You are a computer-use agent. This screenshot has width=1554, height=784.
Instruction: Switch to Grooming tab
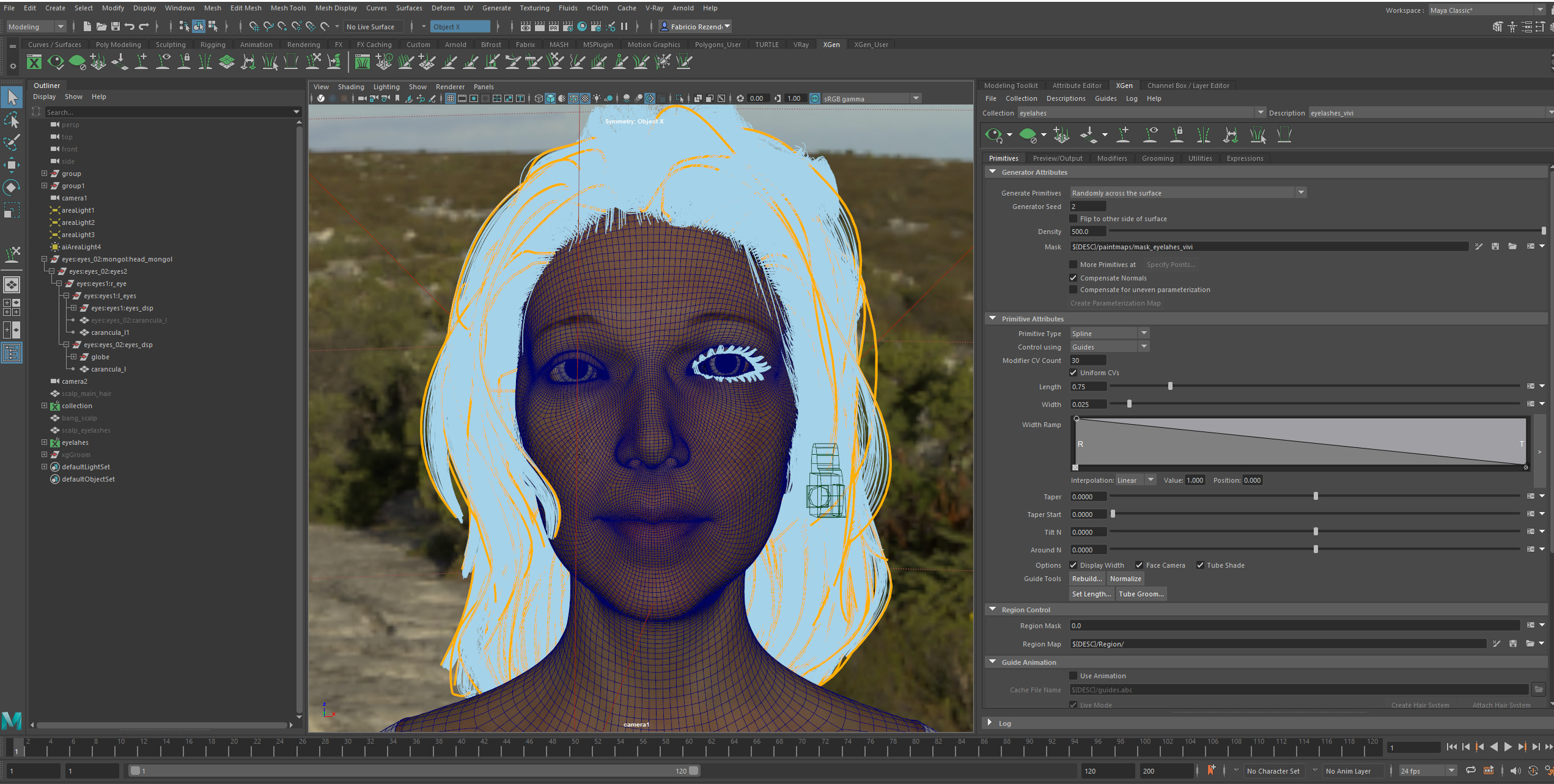pos(1157,158)
